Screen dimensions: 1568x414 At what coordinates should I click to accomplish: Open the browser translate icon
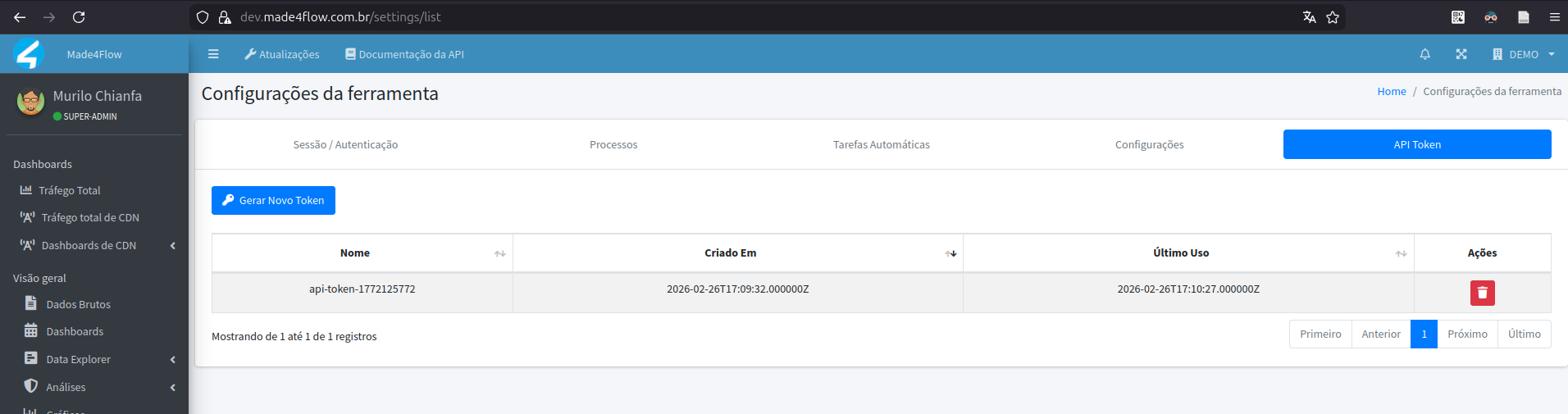(x=1310, y=16)
